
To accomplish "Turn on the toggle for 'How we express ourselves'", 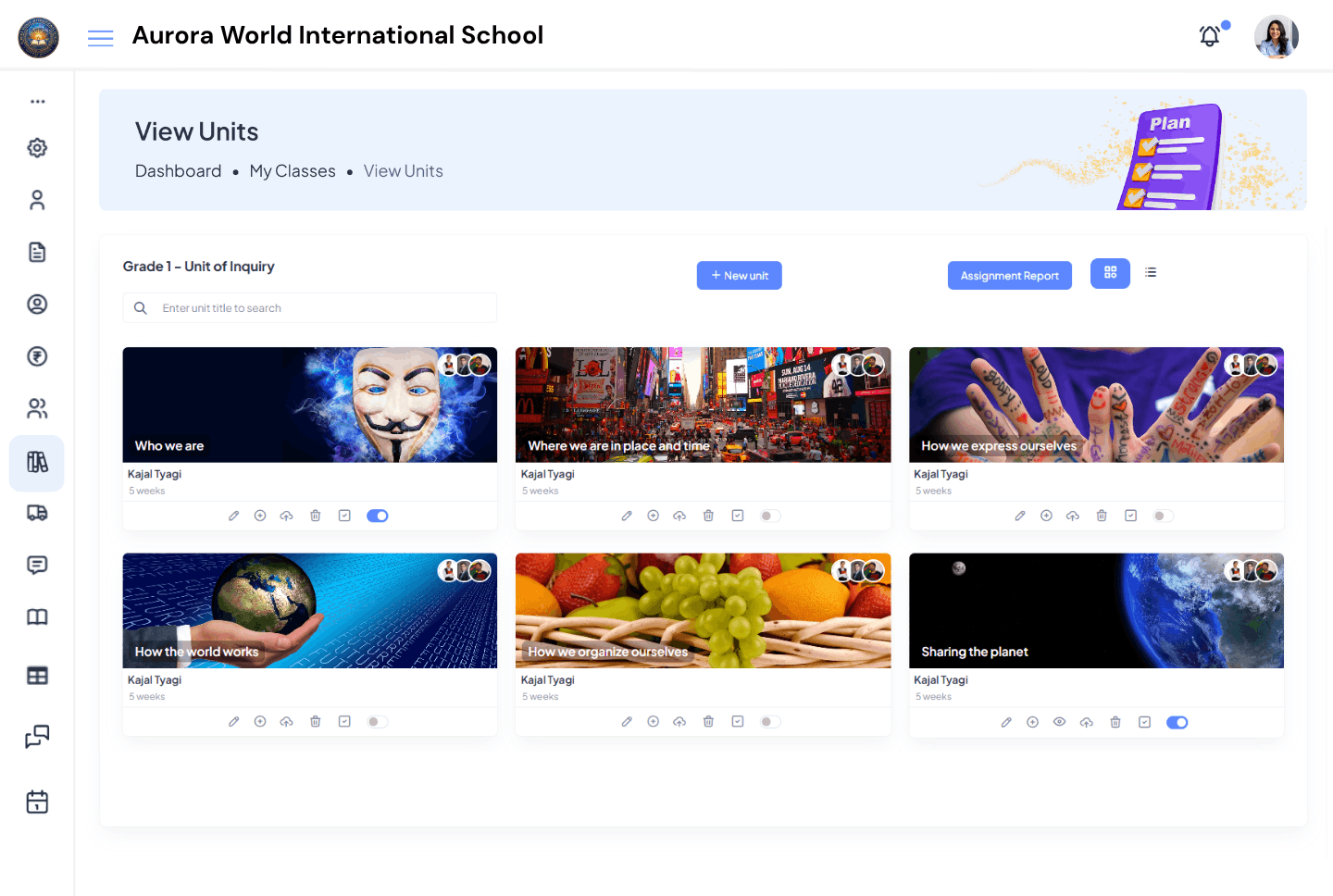I will pyautogui.click(x=1163, y=516).
